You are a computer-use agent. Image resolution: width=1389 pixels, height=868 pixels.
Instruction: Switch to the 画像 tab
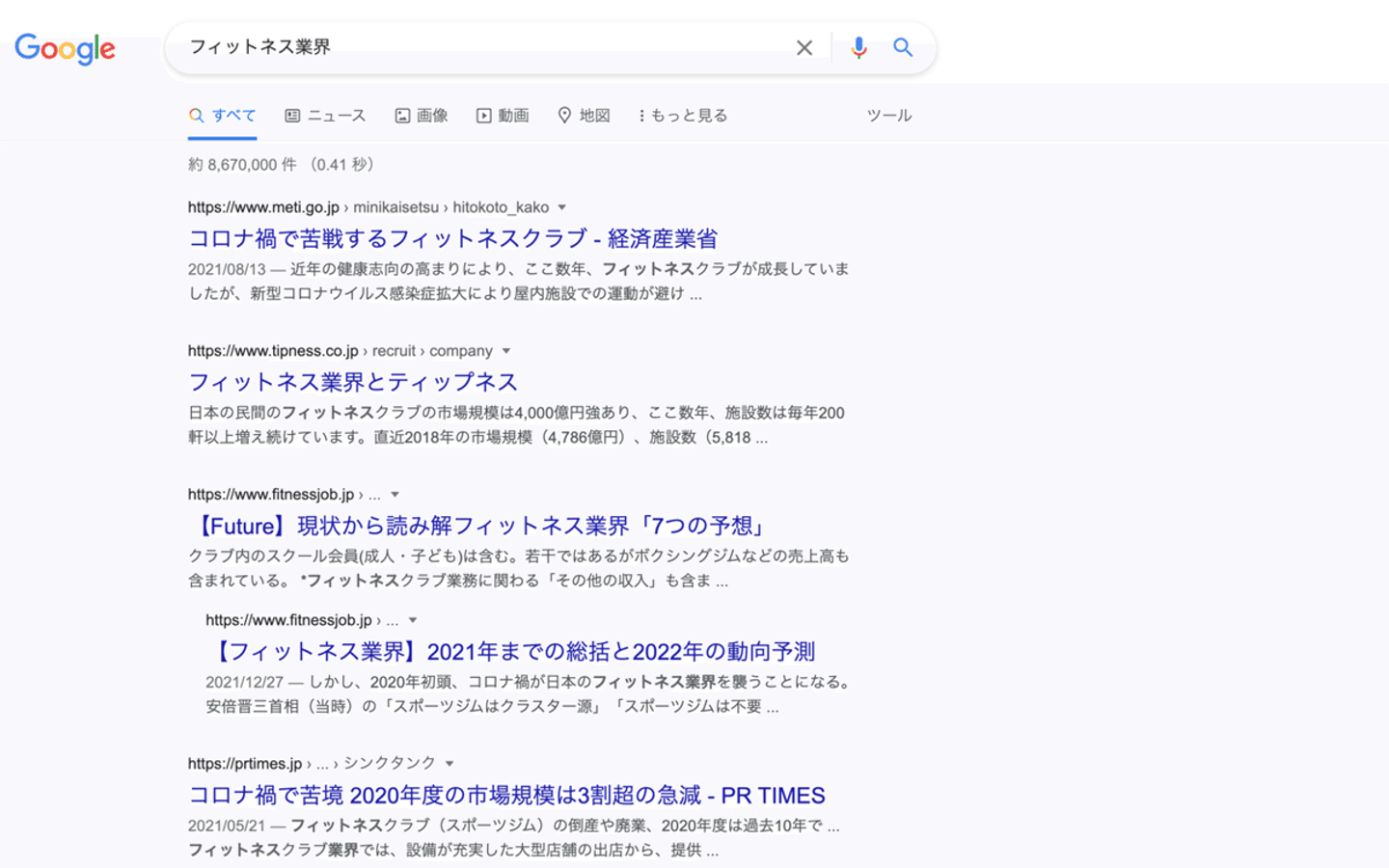pyautogui.click(x=422, y=116)
